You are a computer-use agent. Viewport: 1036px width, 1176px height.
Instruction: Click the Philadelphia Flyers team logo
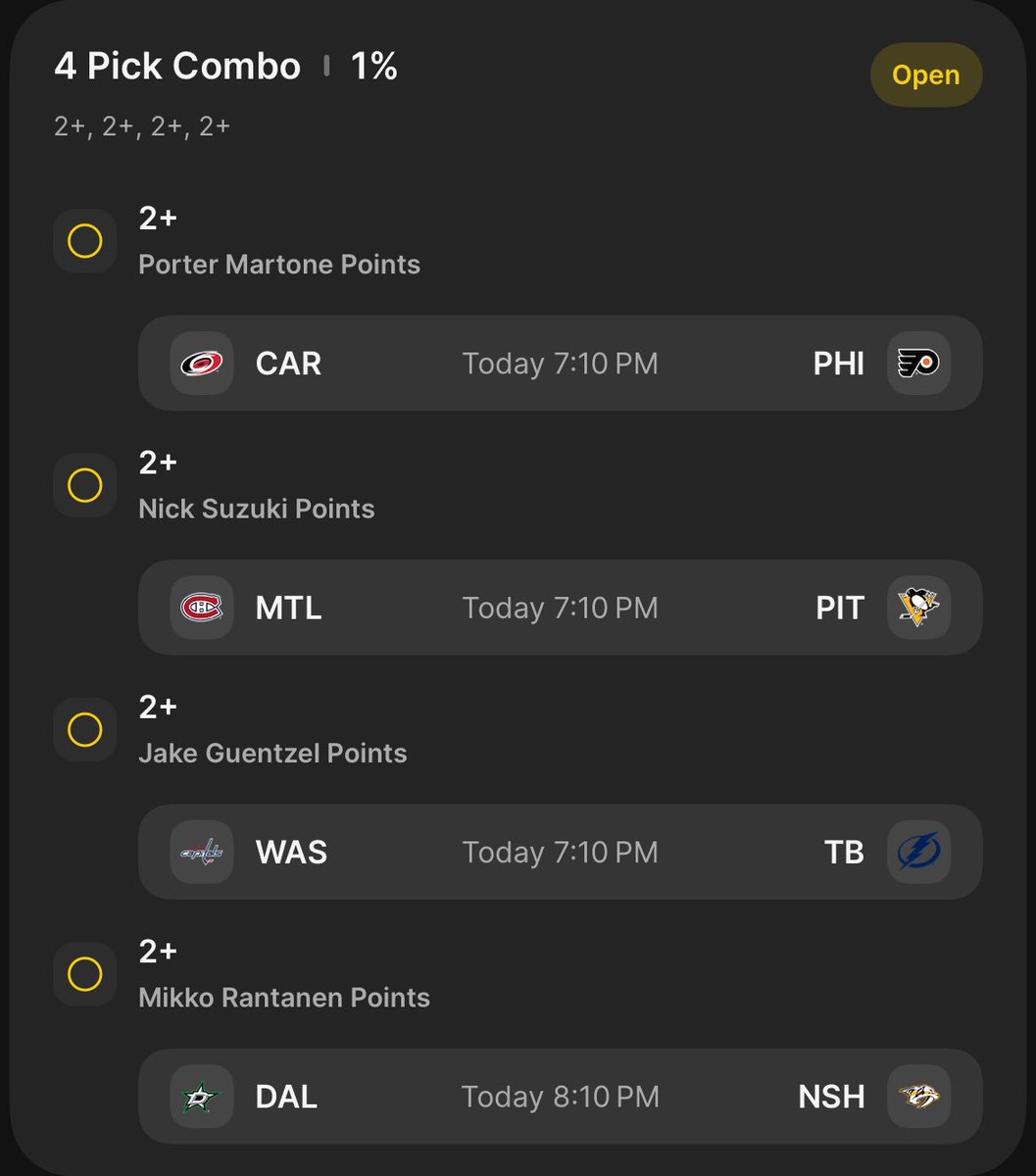[918, 364]
